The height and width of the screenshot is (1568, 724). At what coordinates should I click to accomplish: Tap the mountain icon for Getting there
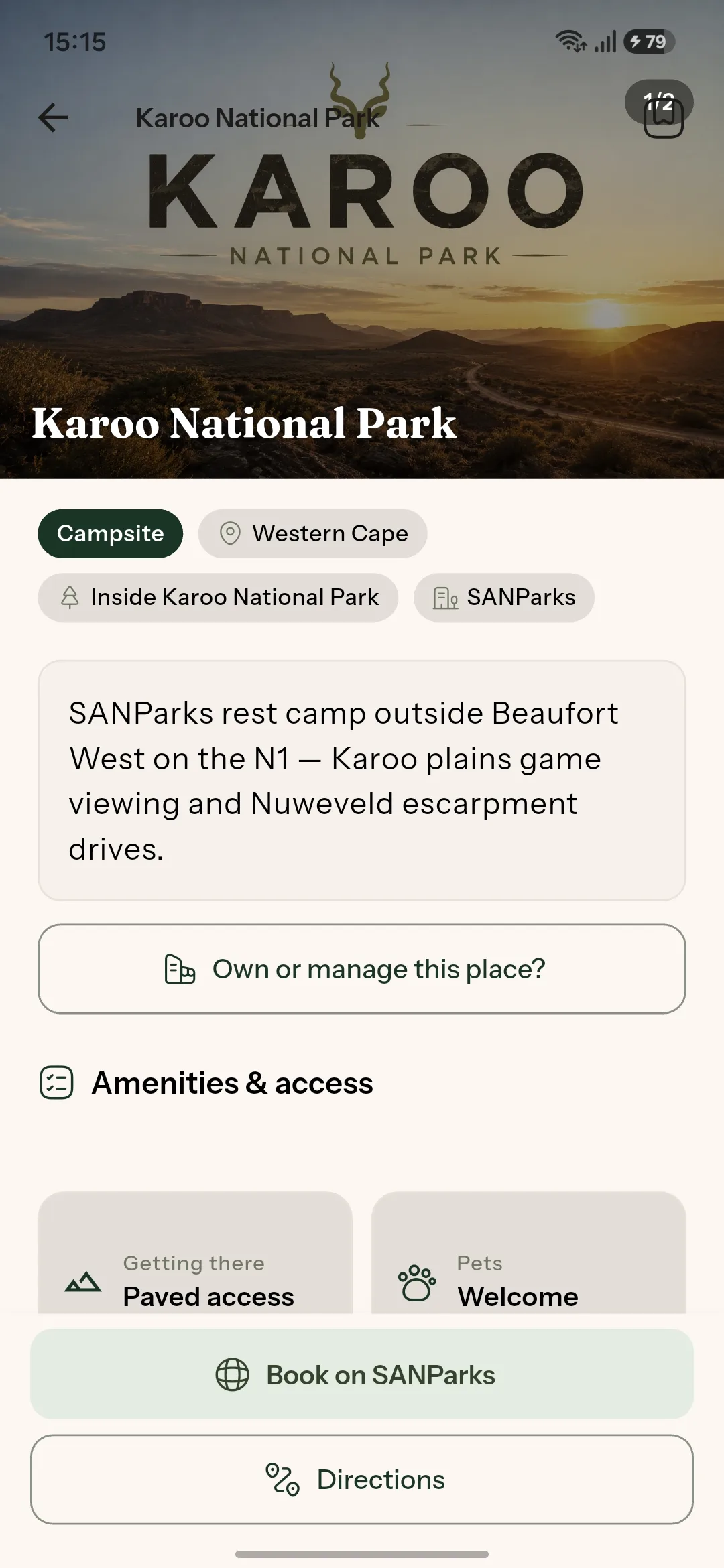[x=83, y=1282]
